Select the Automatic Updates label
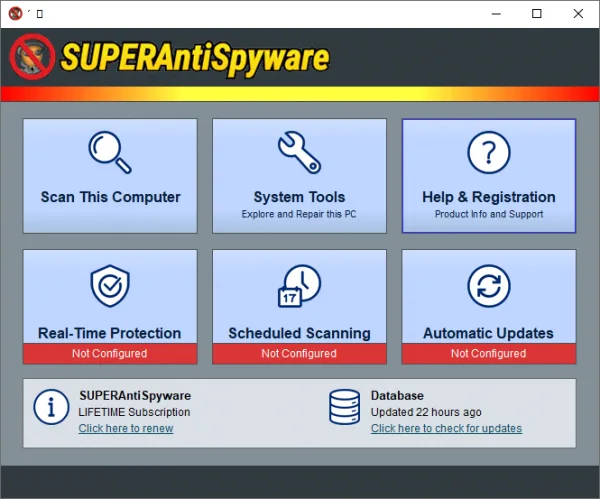600x499 pixels. point(488,333)
